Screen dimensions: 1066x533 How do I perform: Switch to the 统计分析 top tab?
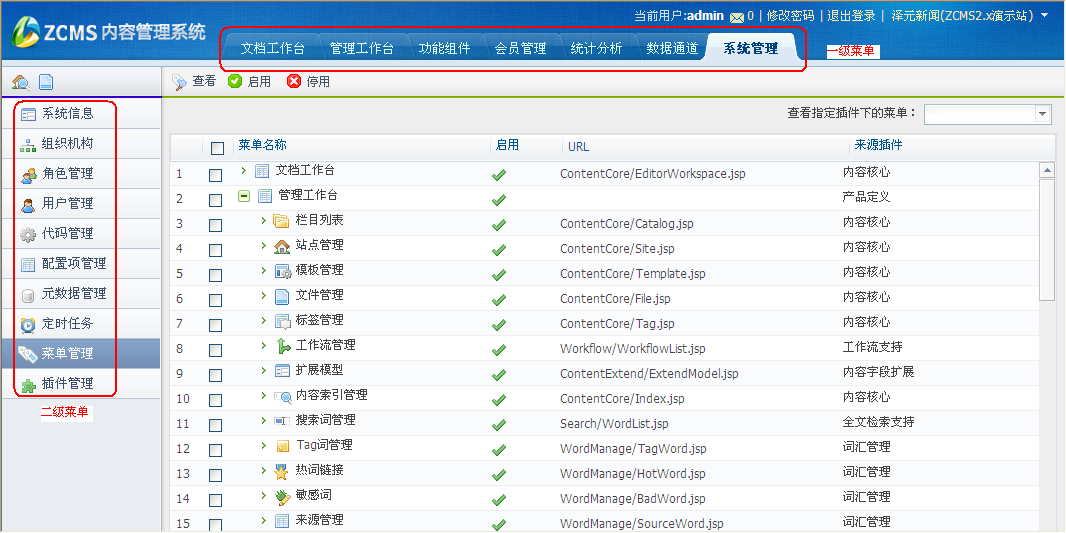point(596,48)
